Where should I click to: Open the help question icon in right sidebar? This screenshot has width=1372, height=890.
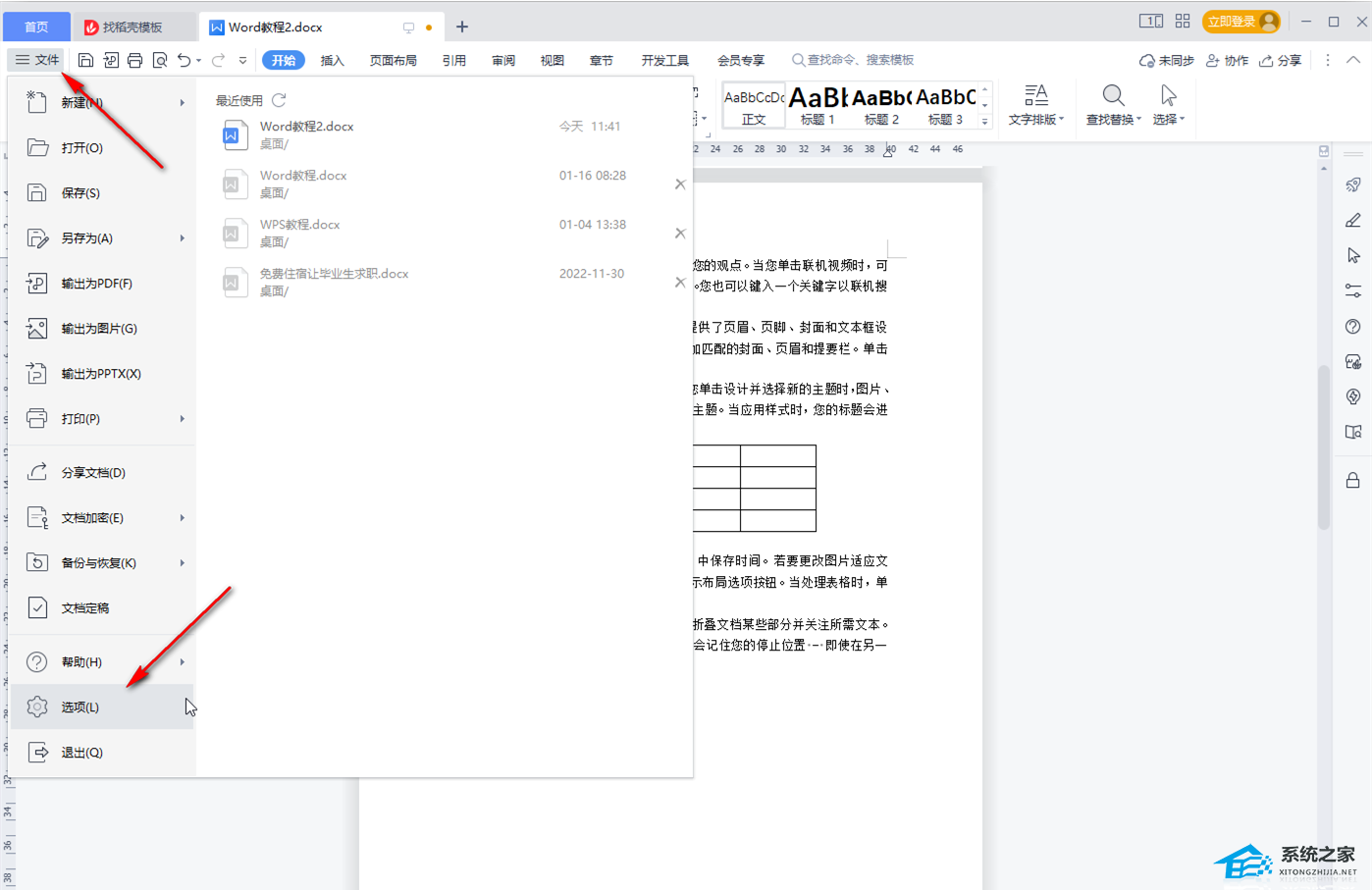click(x=1353, y=327)
